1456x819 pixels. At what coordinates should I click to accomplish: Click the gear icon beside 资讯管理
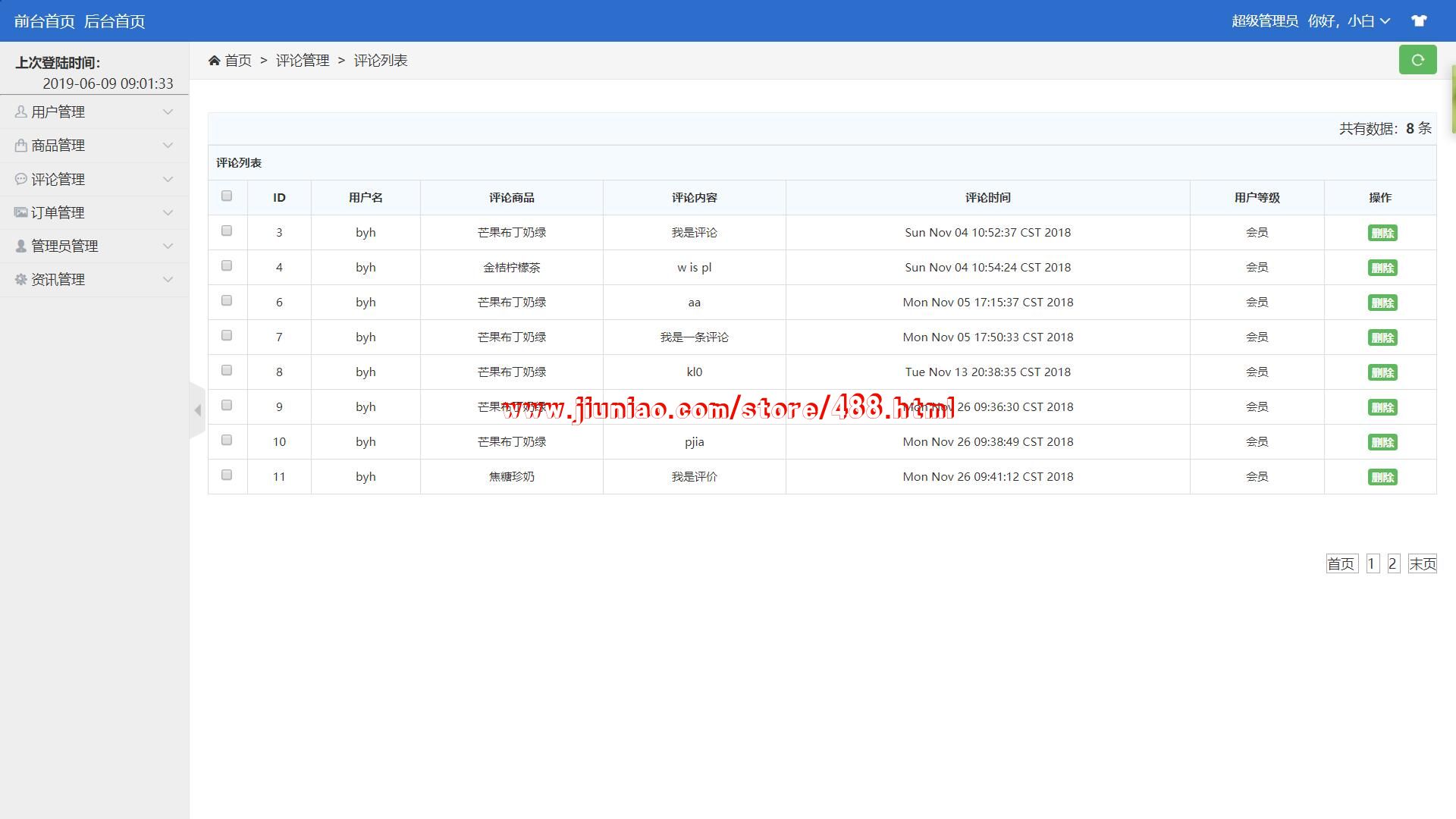pos(20,280)
